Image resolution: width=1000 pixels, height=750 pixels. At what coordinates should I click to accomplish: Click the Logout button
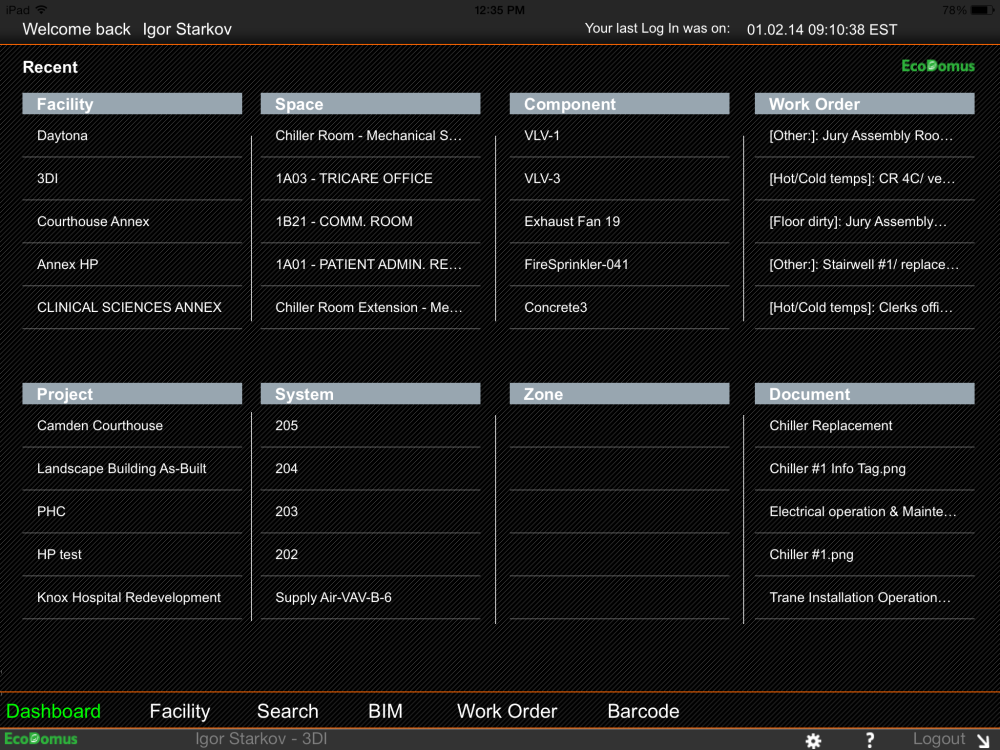click(938, 738)
